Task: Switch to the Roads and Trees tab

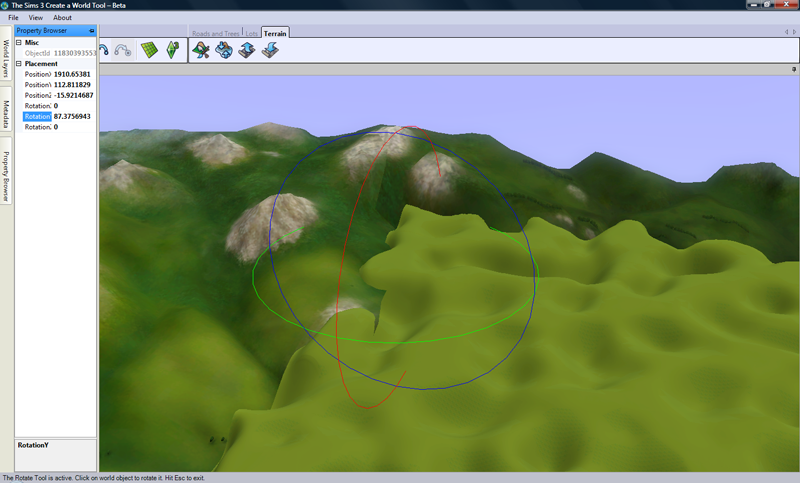Action: [216, 33]
